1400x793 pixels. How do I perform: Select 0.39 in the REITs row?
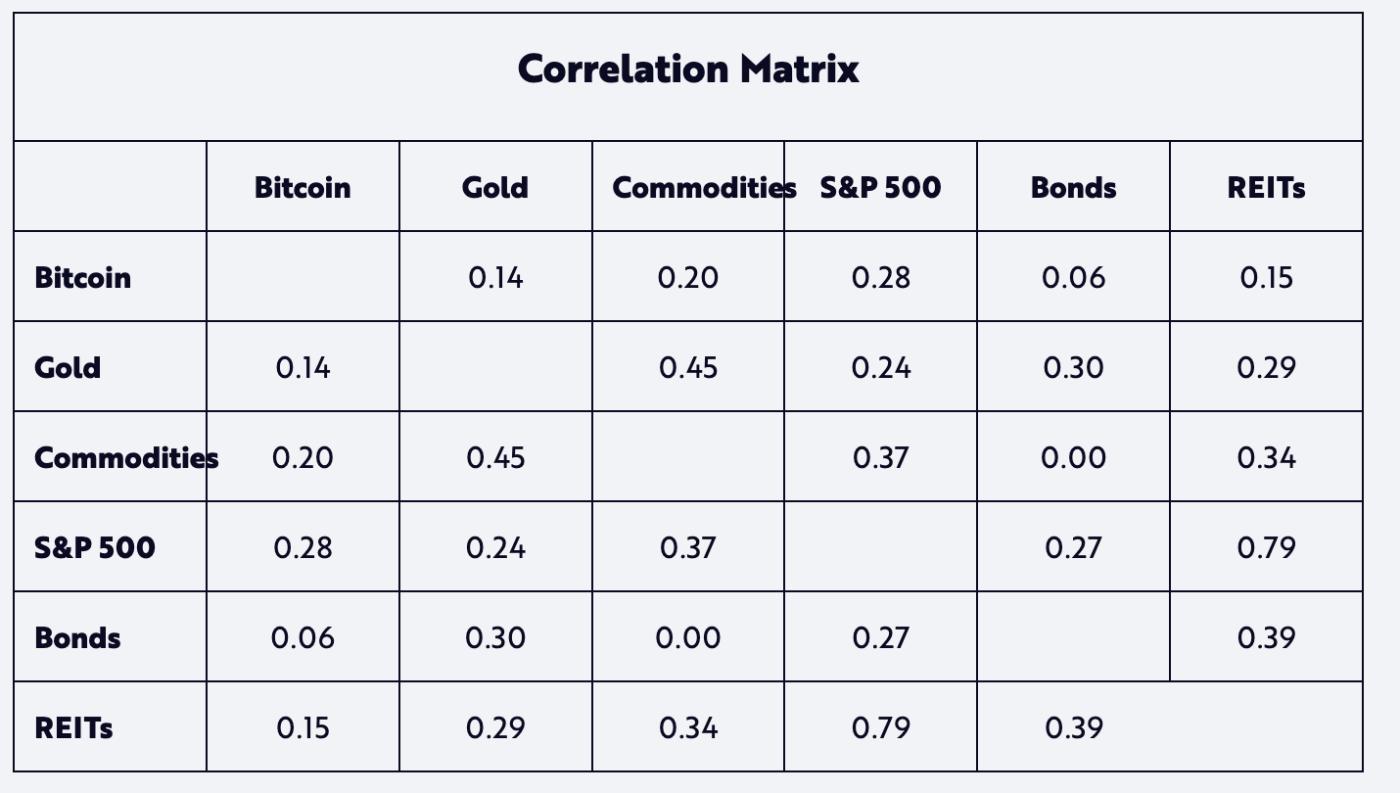pyautogui.click(x=1073, y=727)
